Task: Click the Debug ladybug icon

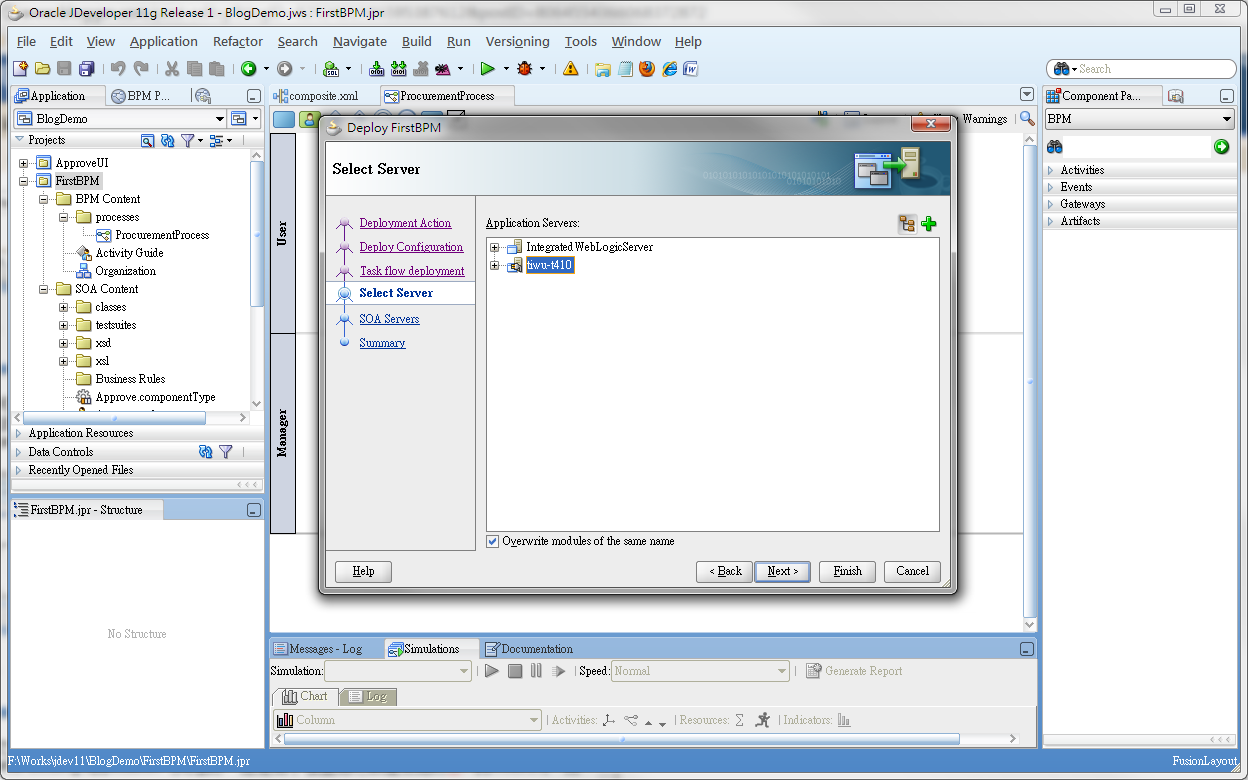Action: (525, 69)
